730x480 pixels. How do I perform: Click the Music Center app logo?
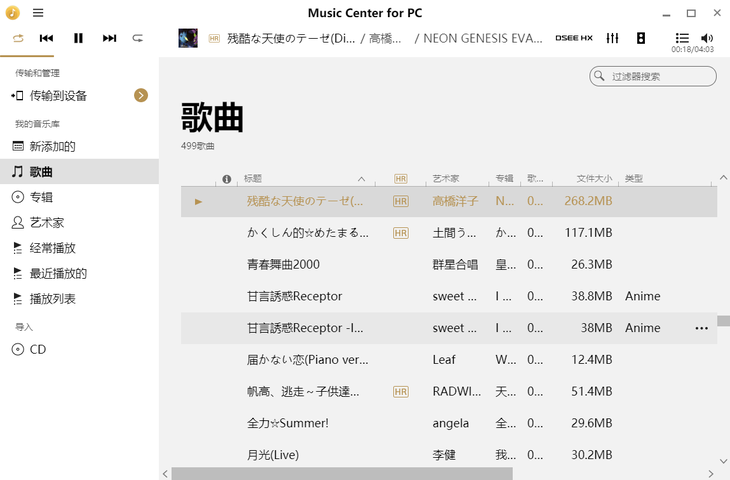(13, 13)
